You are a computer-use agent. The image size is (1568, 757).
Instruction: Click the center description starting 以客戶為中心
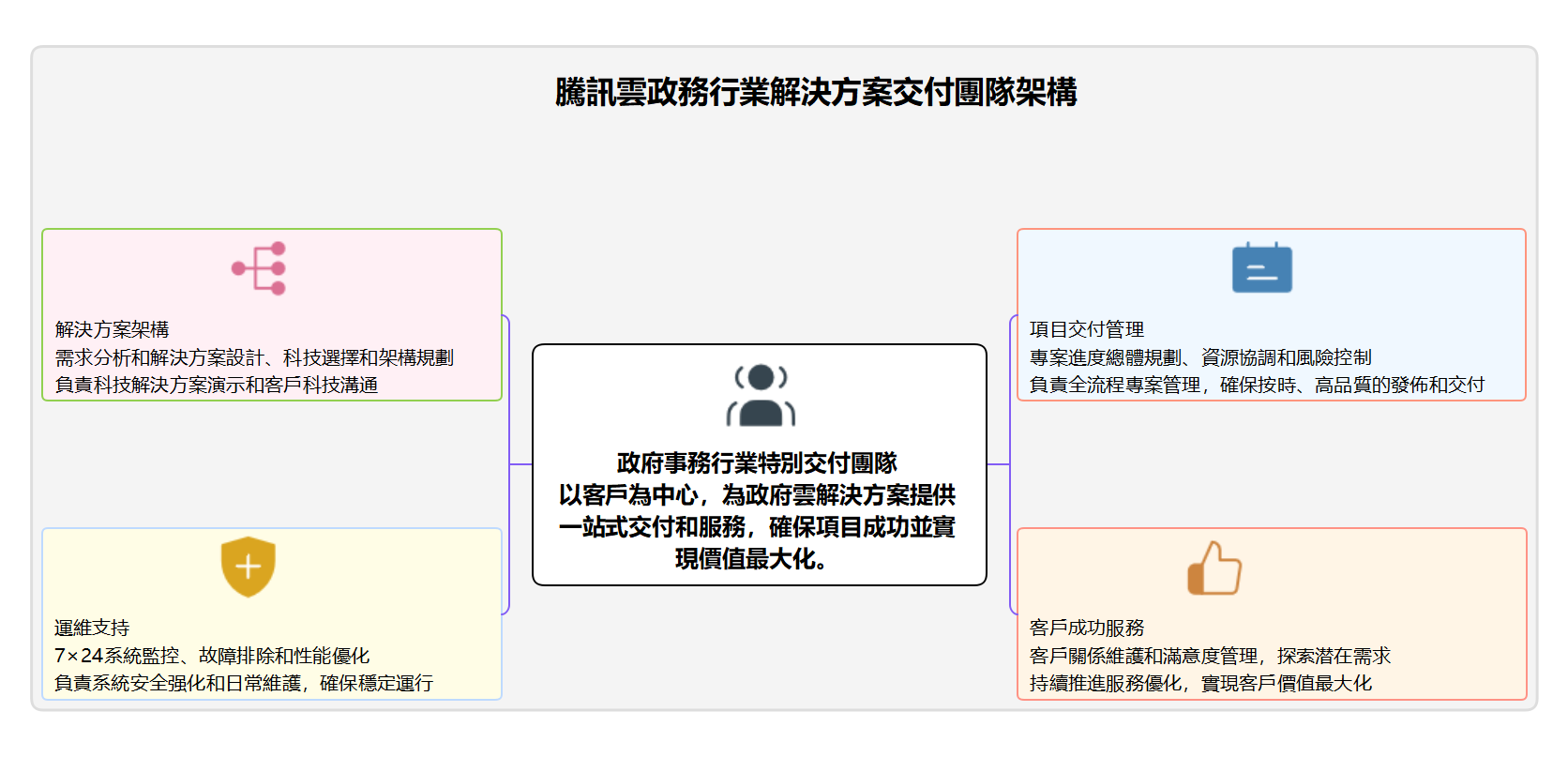(x=758, y=526)
